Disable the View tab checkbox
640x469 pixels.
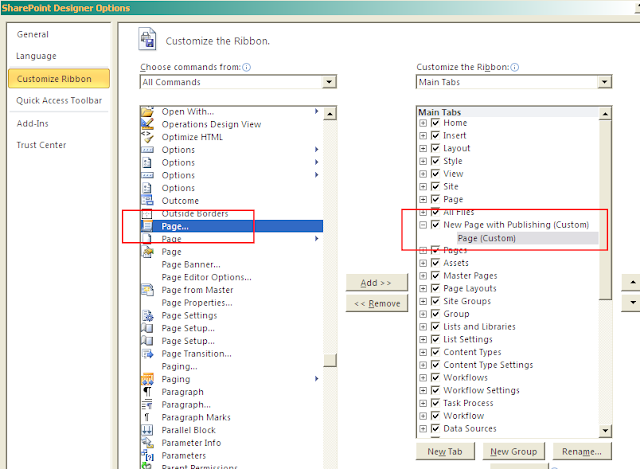436,173
